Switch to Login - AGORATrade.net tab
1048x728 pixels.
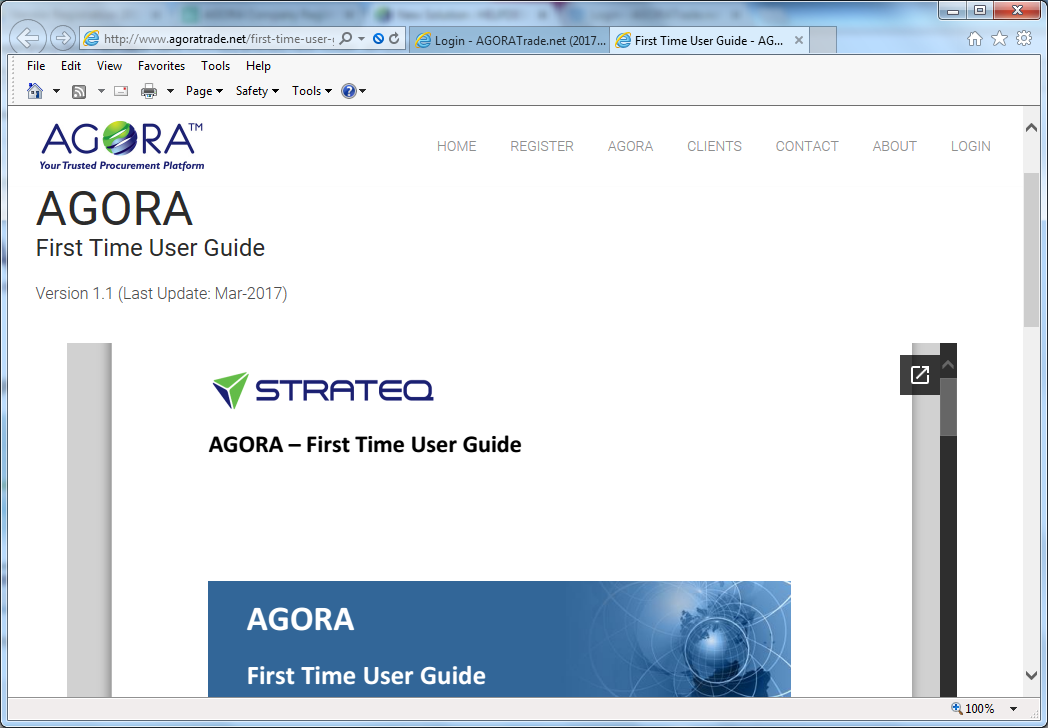[510, 41]
